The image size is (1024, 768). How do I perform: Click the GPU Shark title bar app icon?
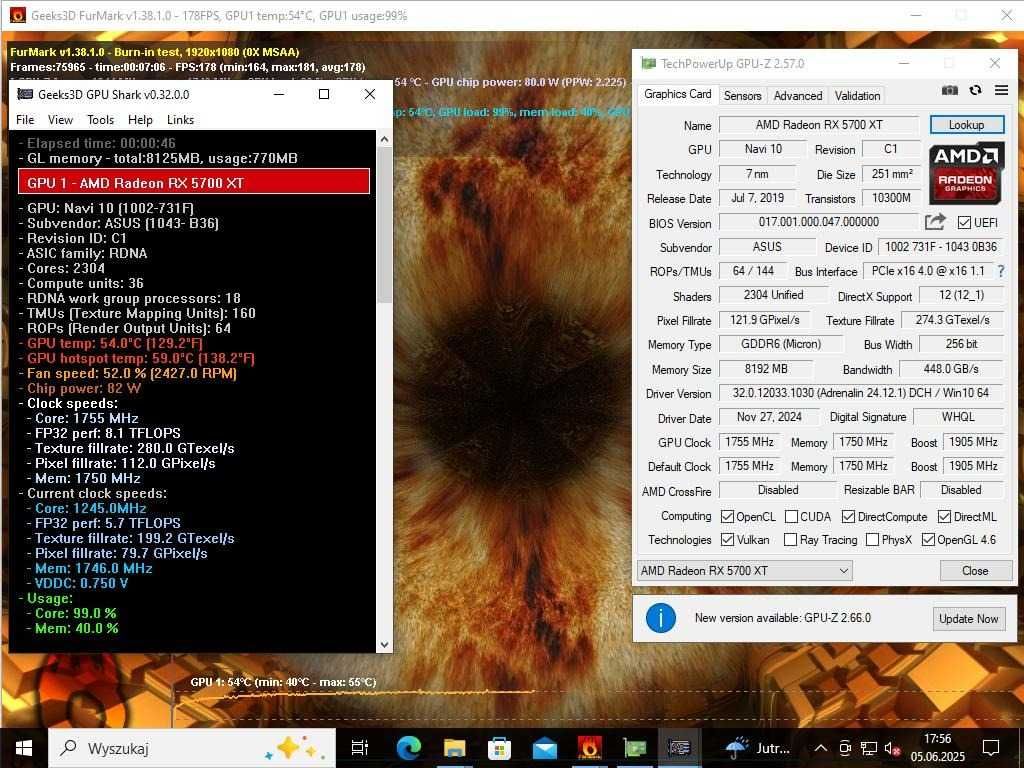[25, 94]
